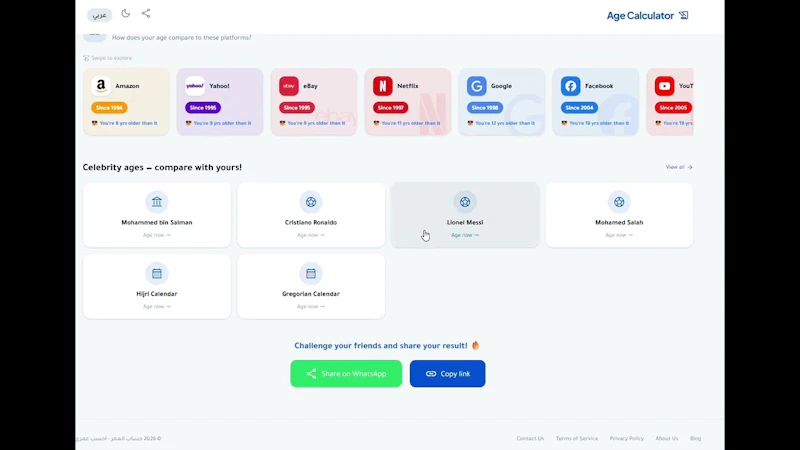Screen dimensions: 800x450
Task: Click the Google logo icon
Action: 477,86
